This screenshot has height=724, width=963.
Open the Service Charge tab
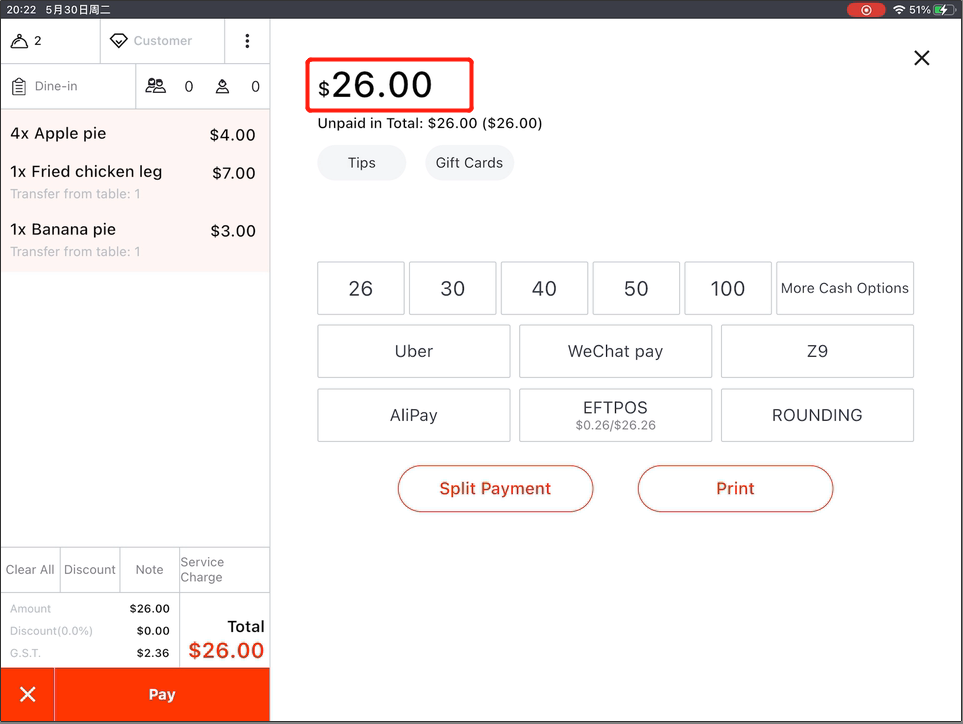(x=223, y=570)
